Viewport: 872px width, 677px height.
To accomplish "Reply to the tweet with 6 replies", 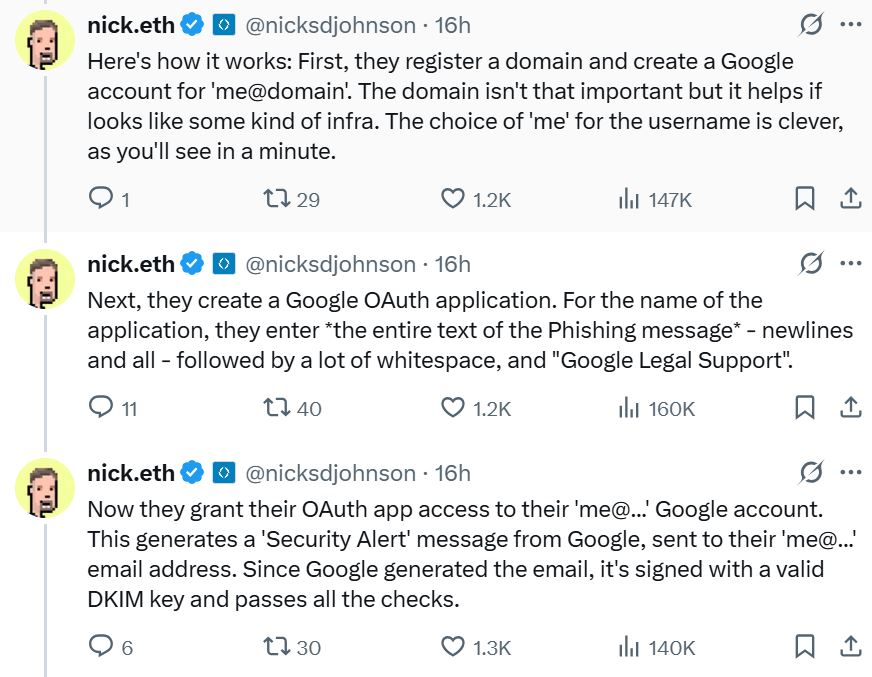I will click(x=101, y=647).
